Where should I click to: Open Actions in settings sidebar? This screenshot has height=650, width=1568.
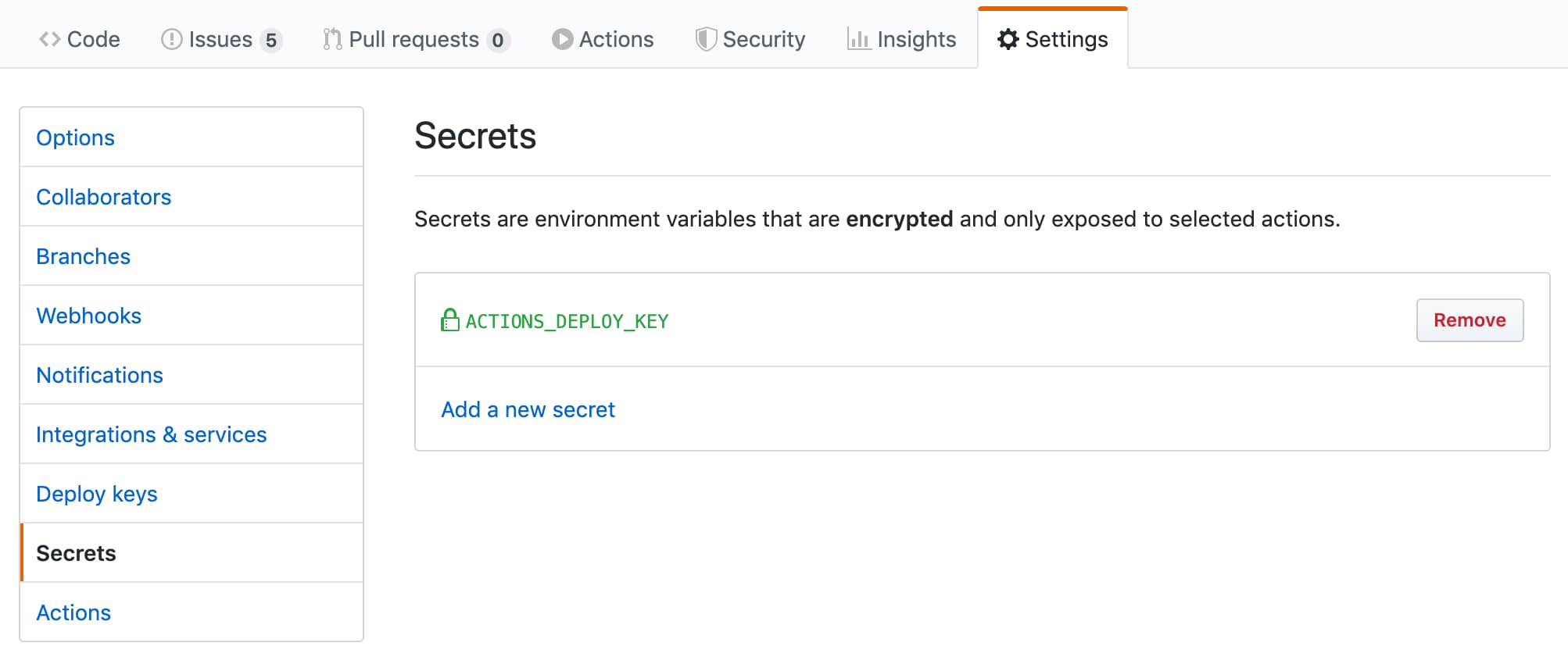coord(73,612)
